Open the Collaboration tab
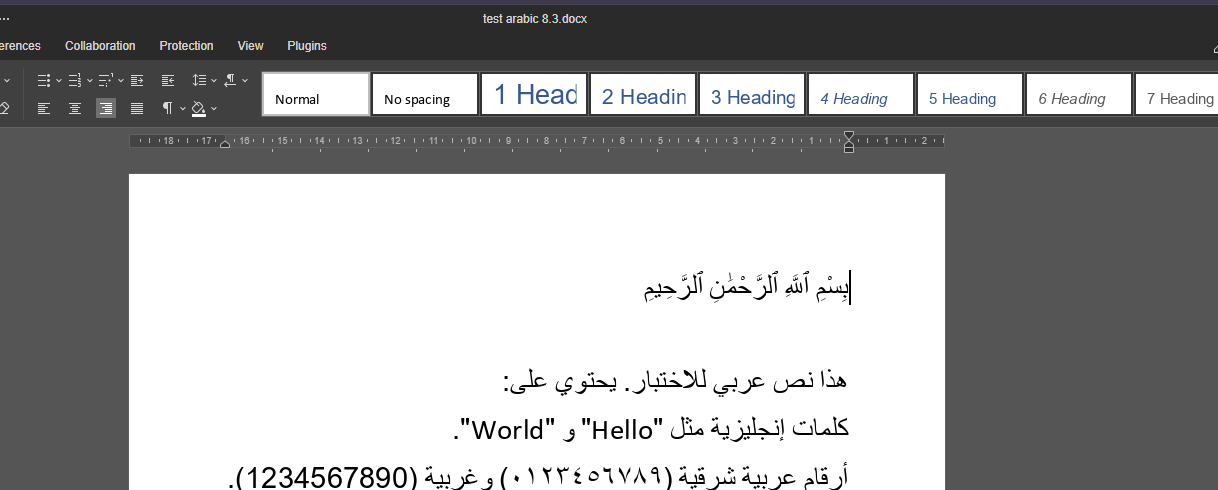 [100, 46]
